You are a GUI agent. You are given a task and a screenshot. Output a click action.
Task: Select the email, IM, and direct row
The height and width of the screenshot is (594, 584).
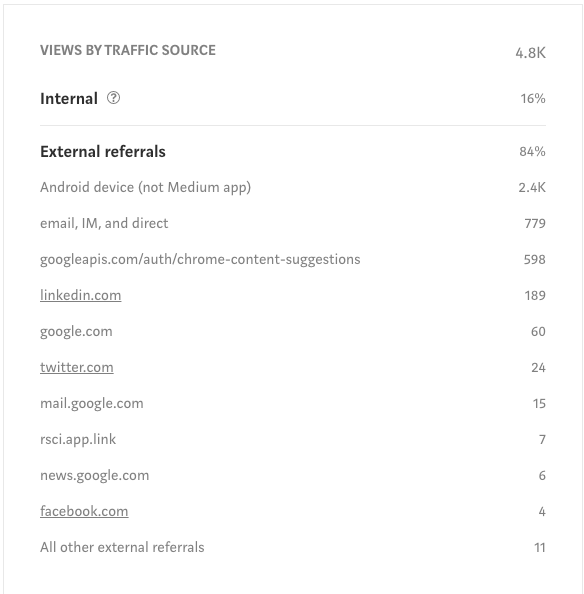pyautogui.click(x=293, y=223)
